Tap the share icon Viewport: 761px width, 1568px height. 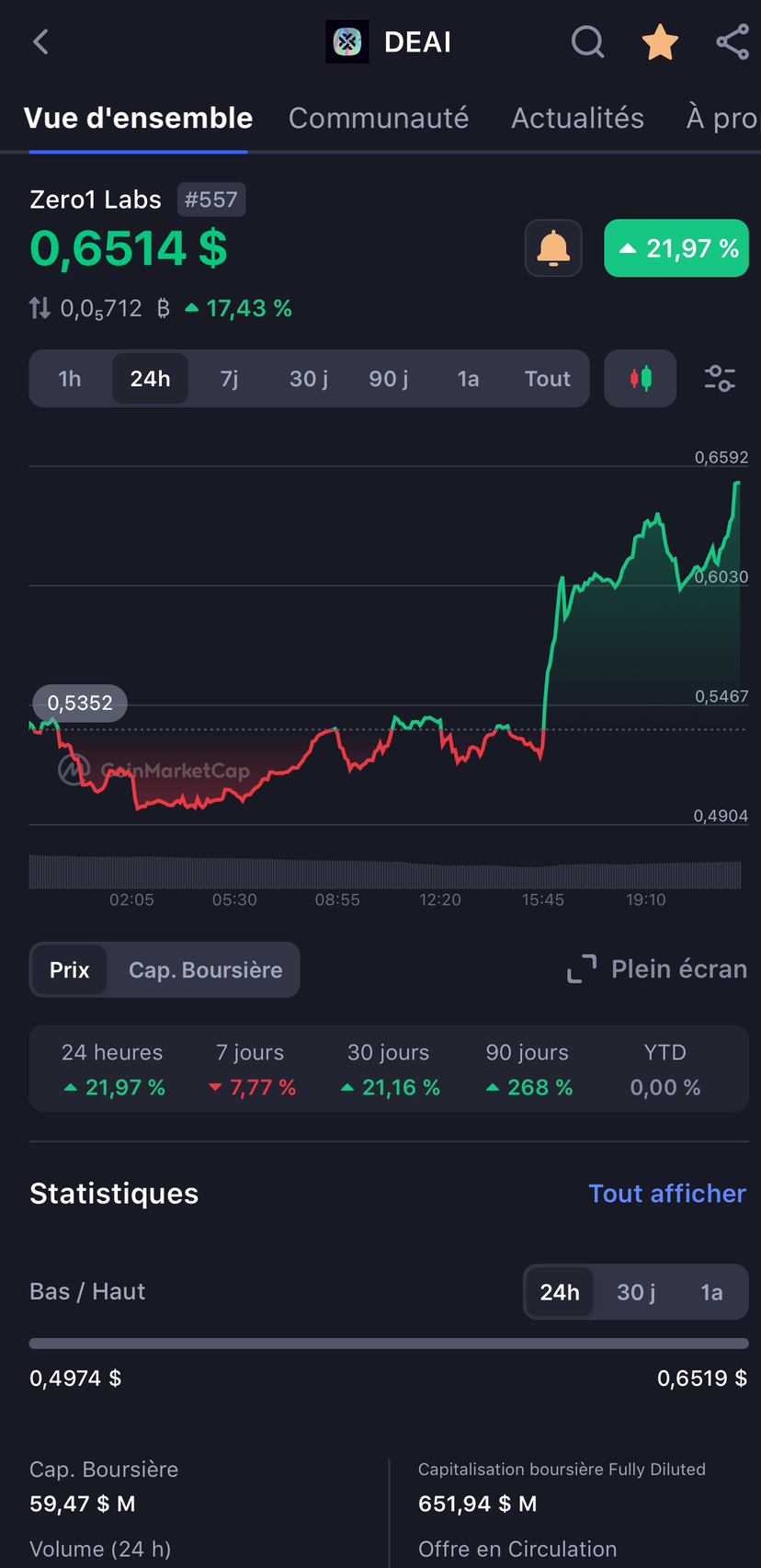733,42
